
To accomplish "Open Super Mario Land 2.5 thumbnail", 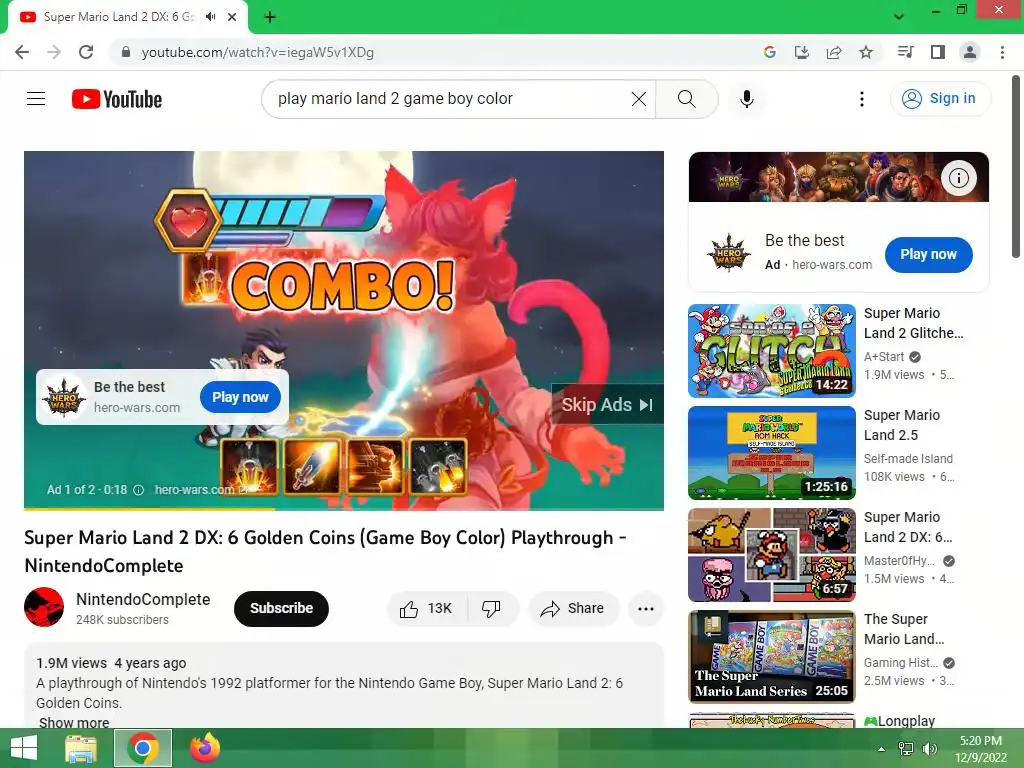I will point(771,453).
